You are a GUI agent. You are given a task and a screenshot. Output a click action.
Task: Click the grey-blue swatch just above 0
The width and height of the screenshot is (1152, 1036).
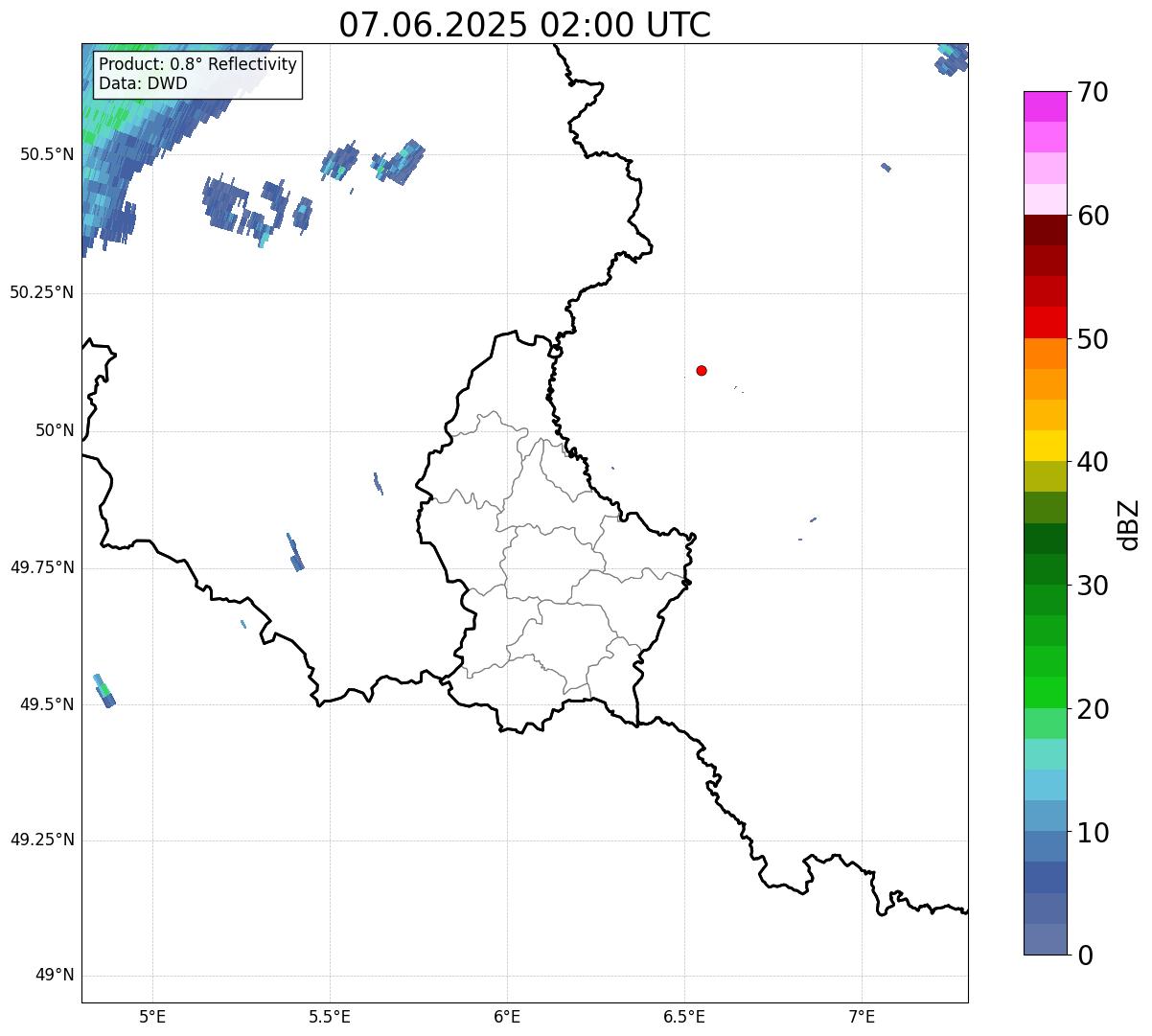tap(1045, 939)
